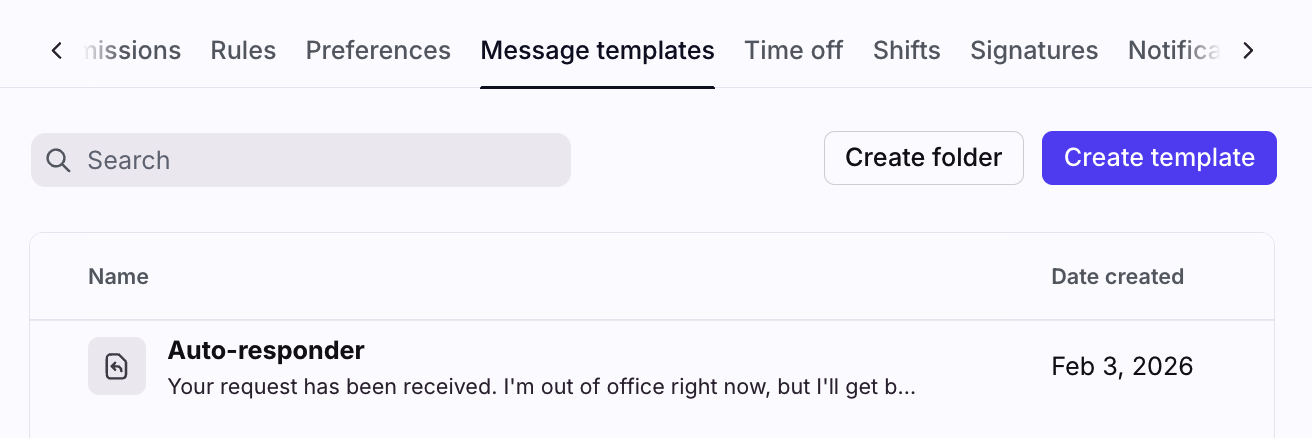The height and width of the screenshot is (438, 1312).
Task: Click the Auto-responder message preview text
Action: coord(540,385)
